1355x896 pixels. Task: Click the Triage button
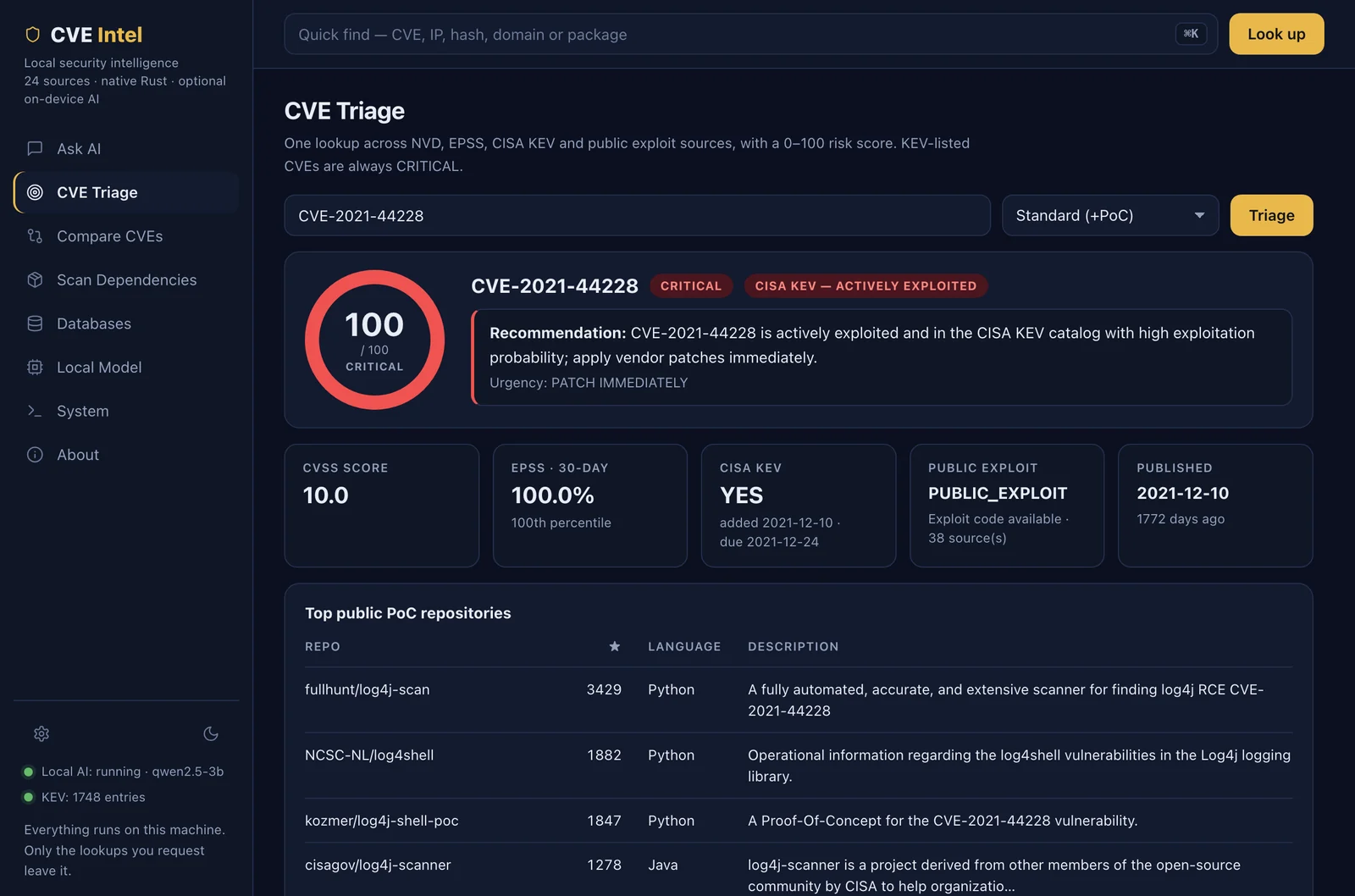[x=1271, y=215]
